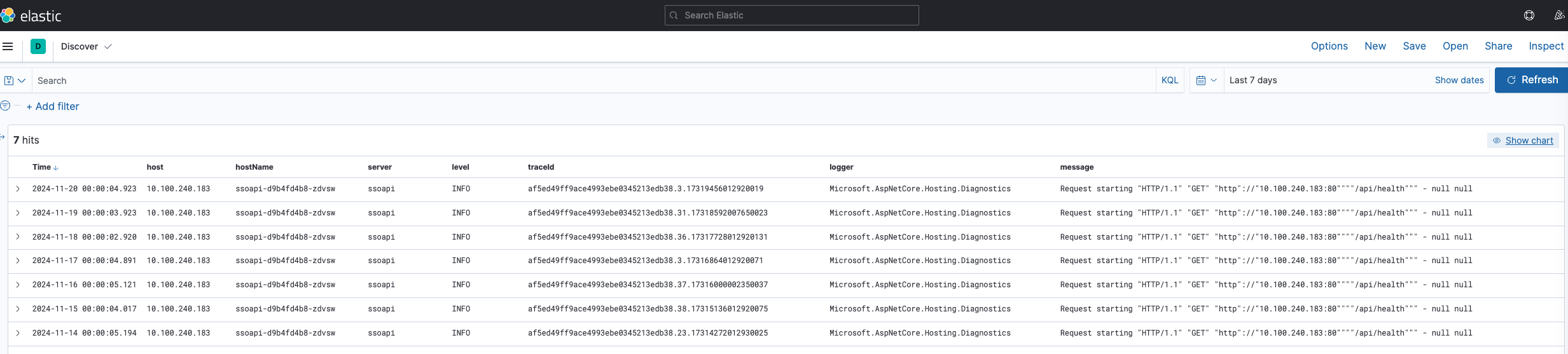
Task: Click Share in top menu
Action: tap(1499, 46)
